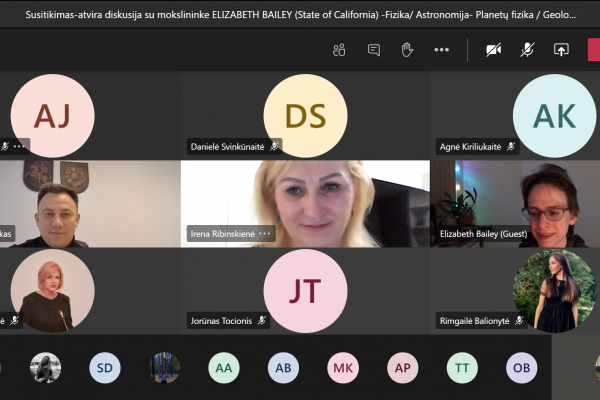
Task: Select the forest photo participant in strip
Action: [165, 368]
